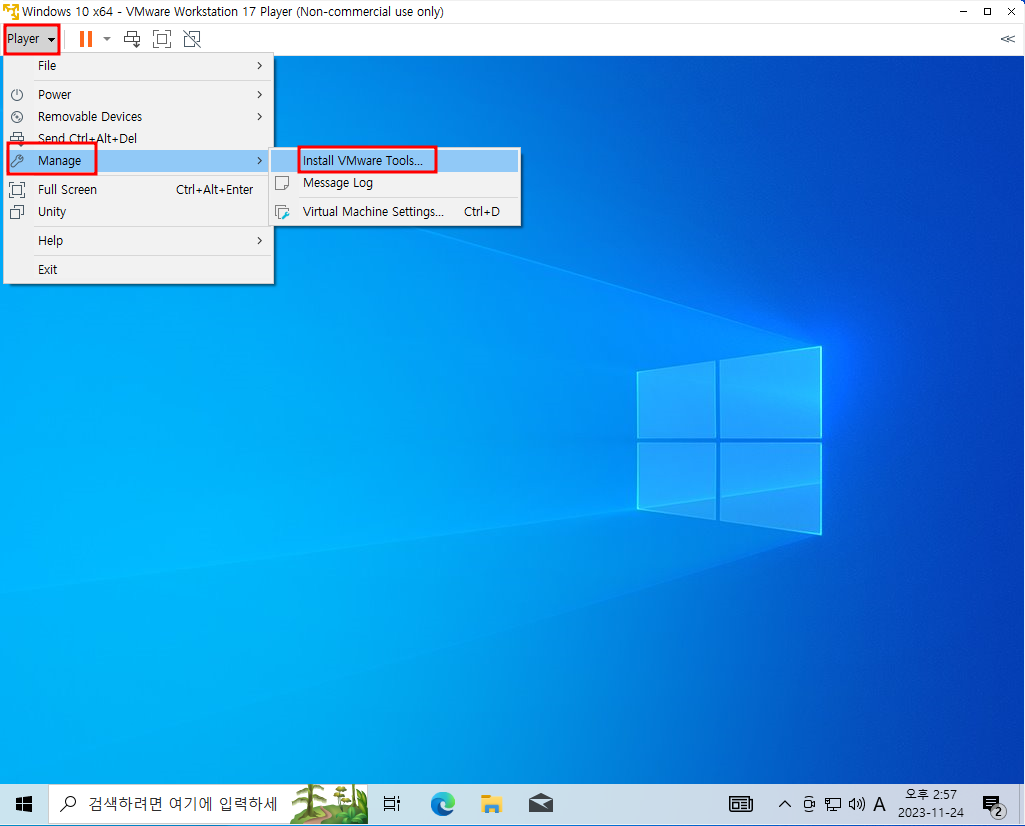Screen dimensions: 1025x826
Task: Open the Power submenu
Action: [x=139, y=95]
